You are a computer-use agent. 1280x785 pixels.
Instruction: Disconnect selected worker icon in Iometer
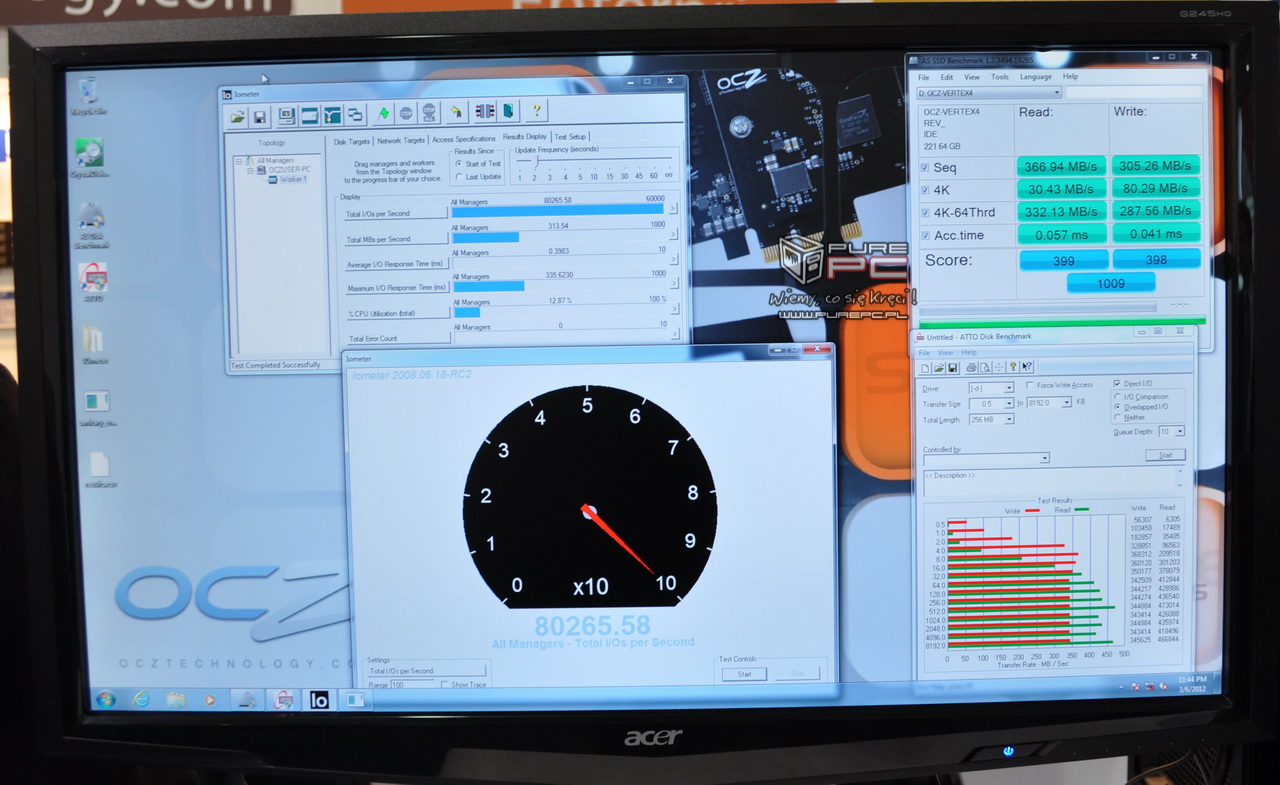tap(485, 112)
